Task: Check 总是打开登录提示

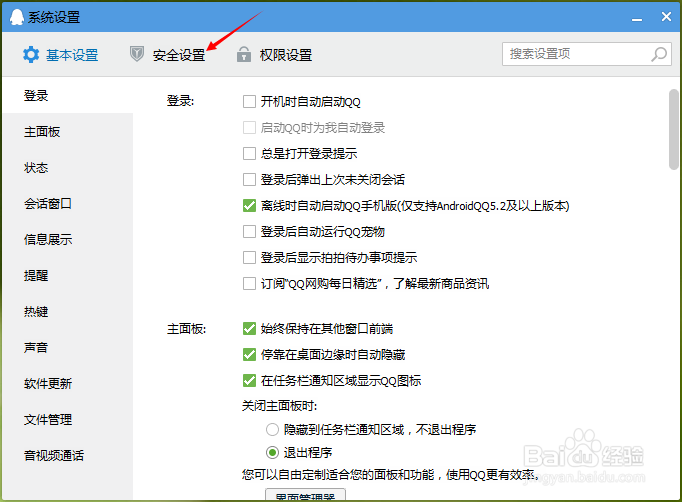Action: pos(249,154)
